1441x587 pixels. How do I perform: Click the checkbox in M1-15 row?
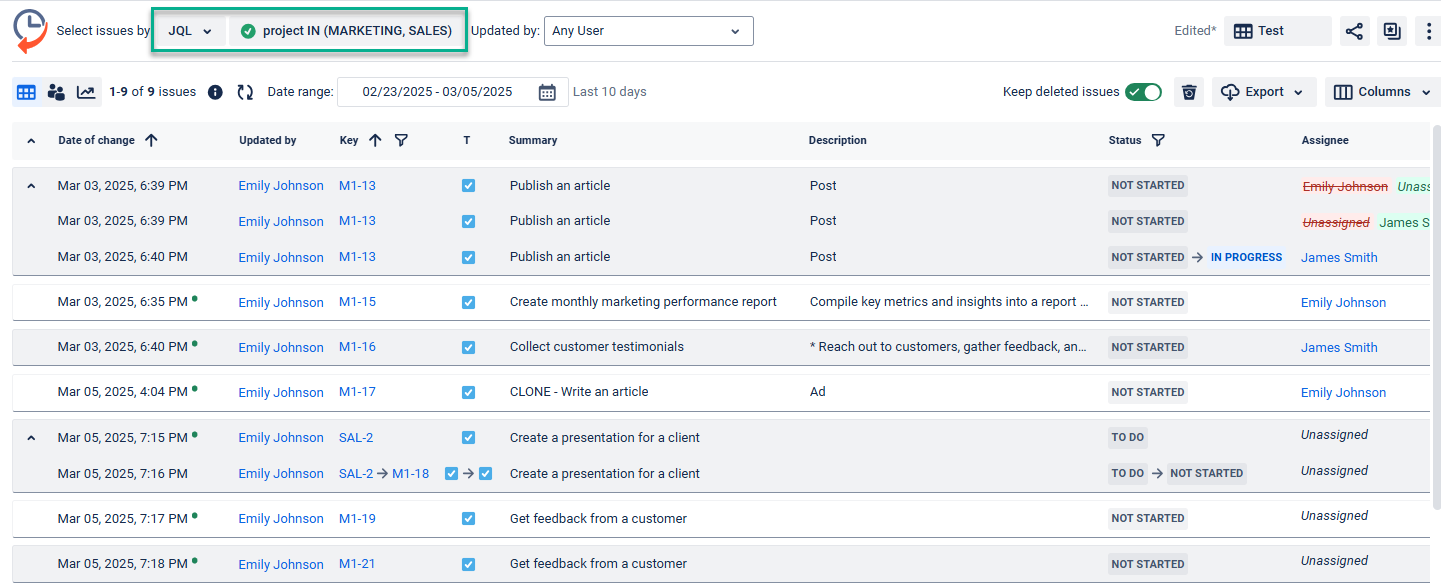[x=468, y=302]
